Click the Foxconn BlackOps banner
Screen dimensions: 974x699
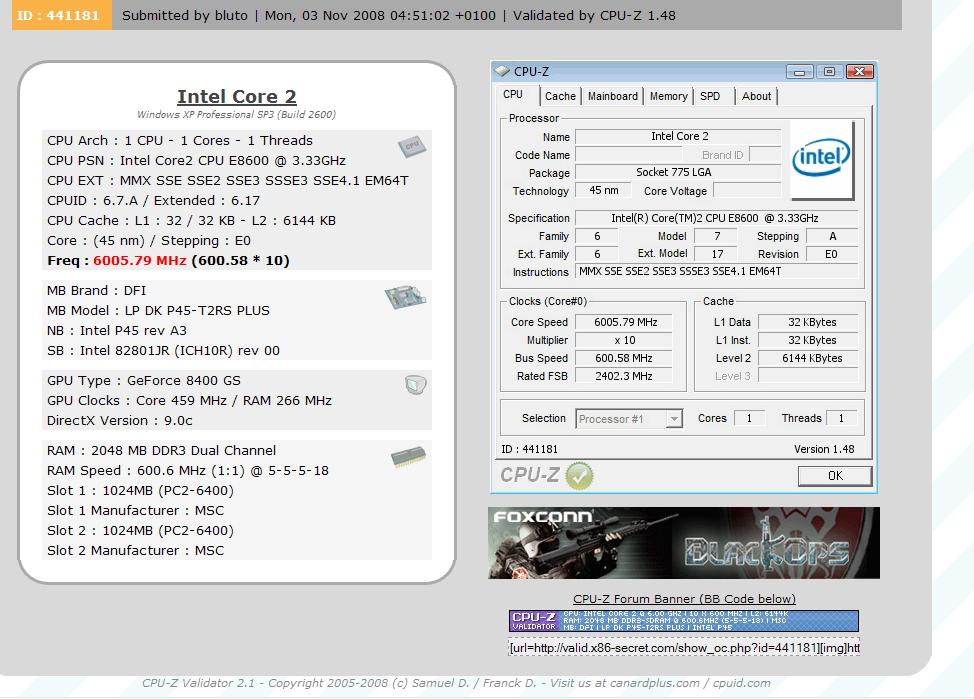pos(684,544)
